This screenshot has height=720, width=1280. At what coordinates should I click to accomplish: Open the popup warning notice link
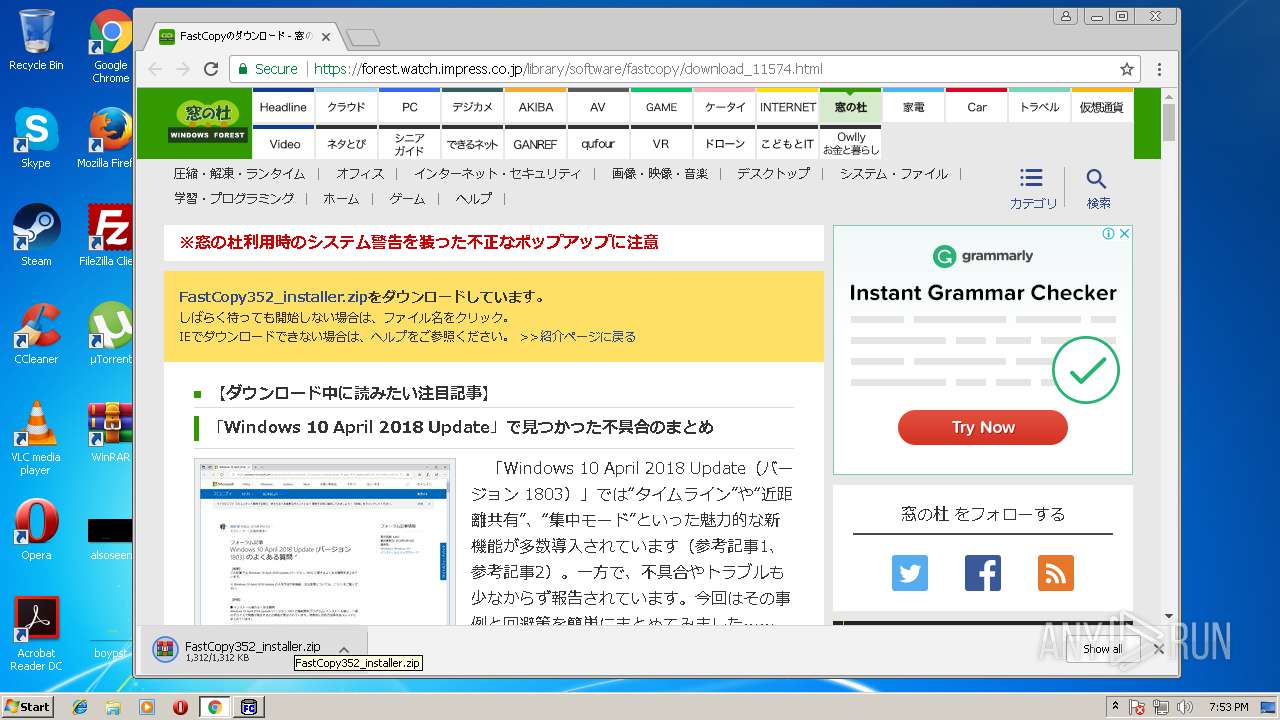click(x=418, y=242)
